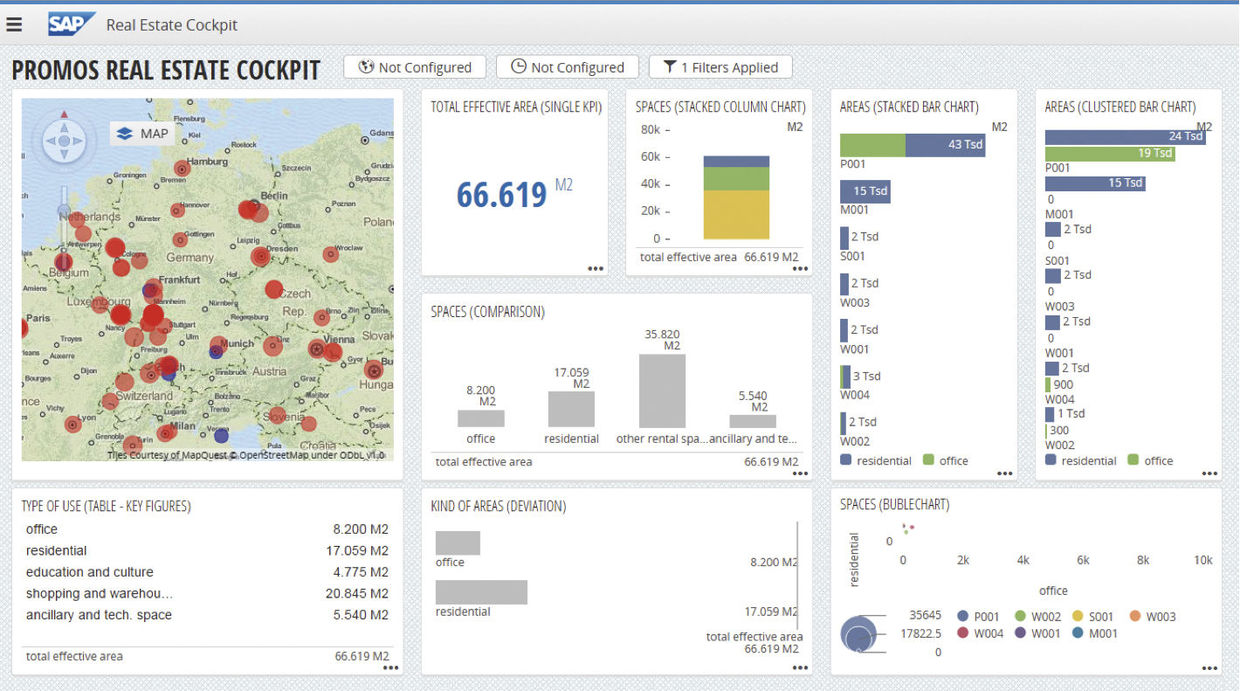Viewport: 1240px width, 691px height.
Task: Open options menu of Total Effective Area tile
Action: tap(595, 268)
